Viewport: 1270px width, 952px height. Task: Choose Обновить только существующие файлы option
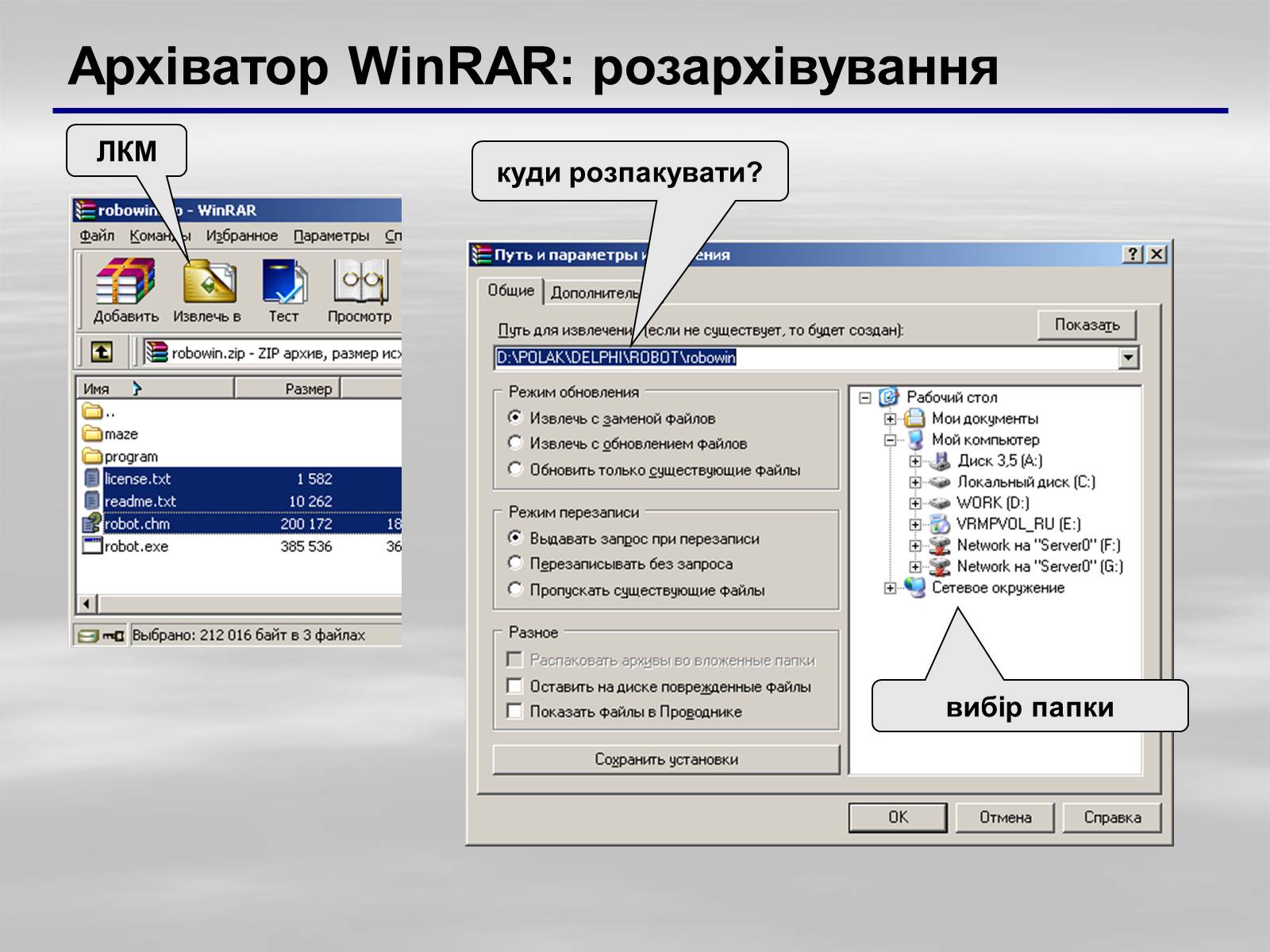515,469
